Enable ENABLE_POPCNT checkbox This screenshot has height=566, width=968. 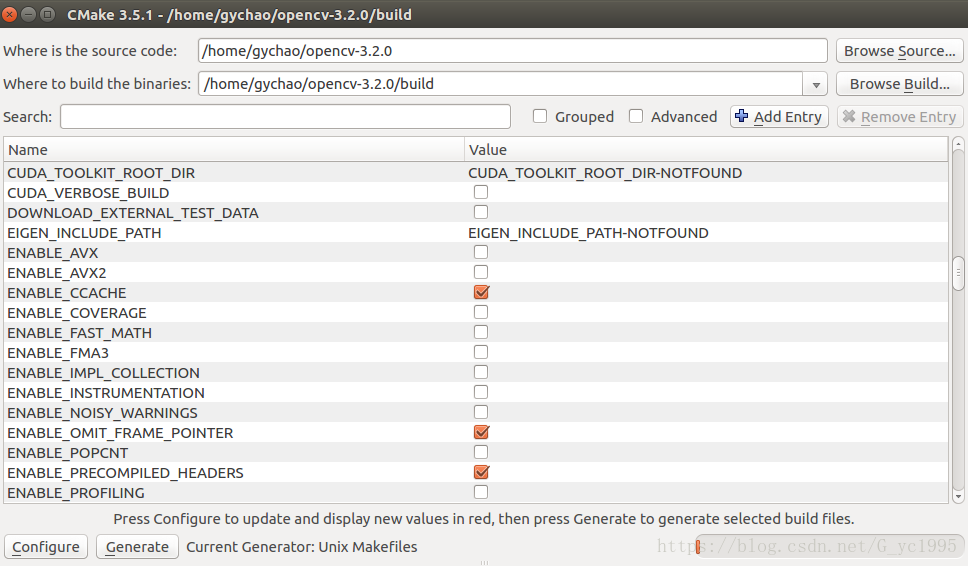(x=481, y=452)
